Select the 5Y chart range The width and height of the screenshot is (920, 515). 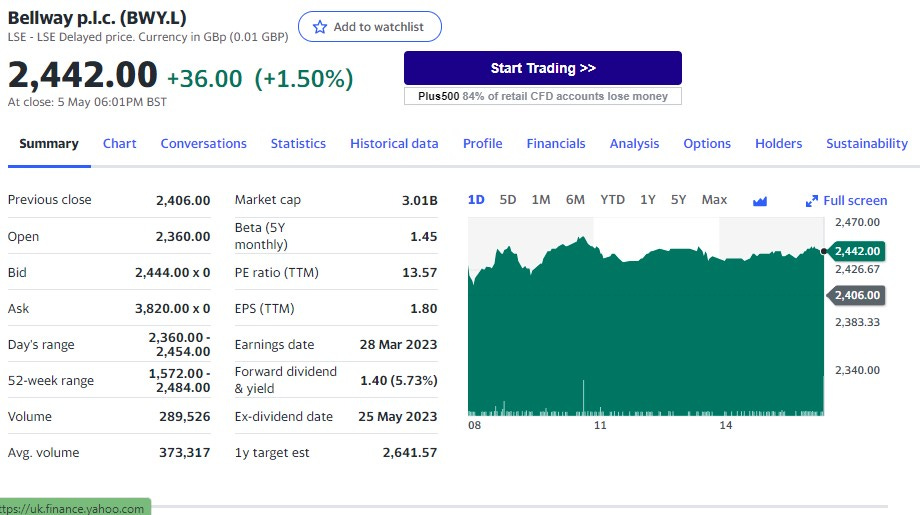point(678,200)
